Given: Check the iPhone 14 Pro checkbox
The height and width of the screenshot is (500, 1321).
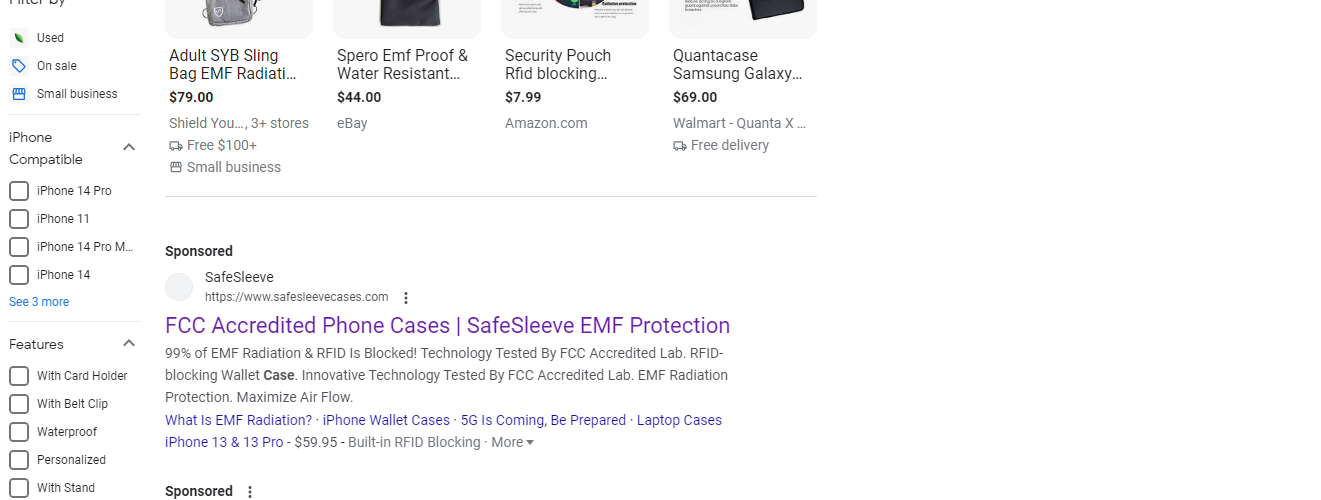Looking at the screenshot, I should (19, 191).
